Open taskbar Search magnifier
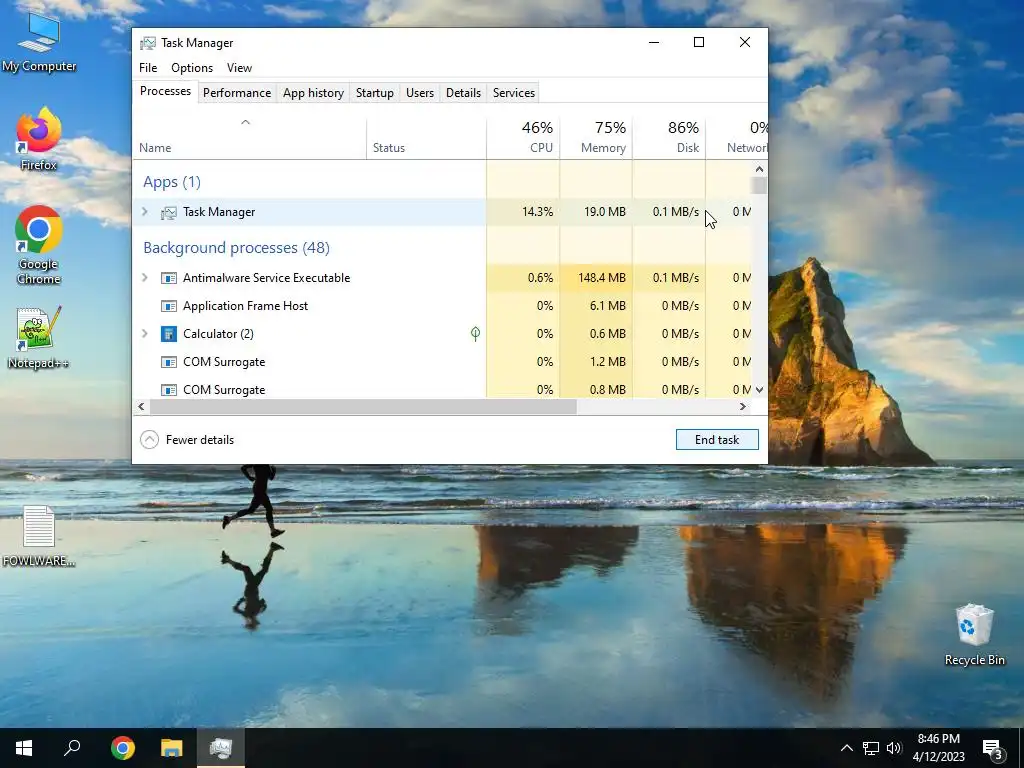 tap(72, 748)
